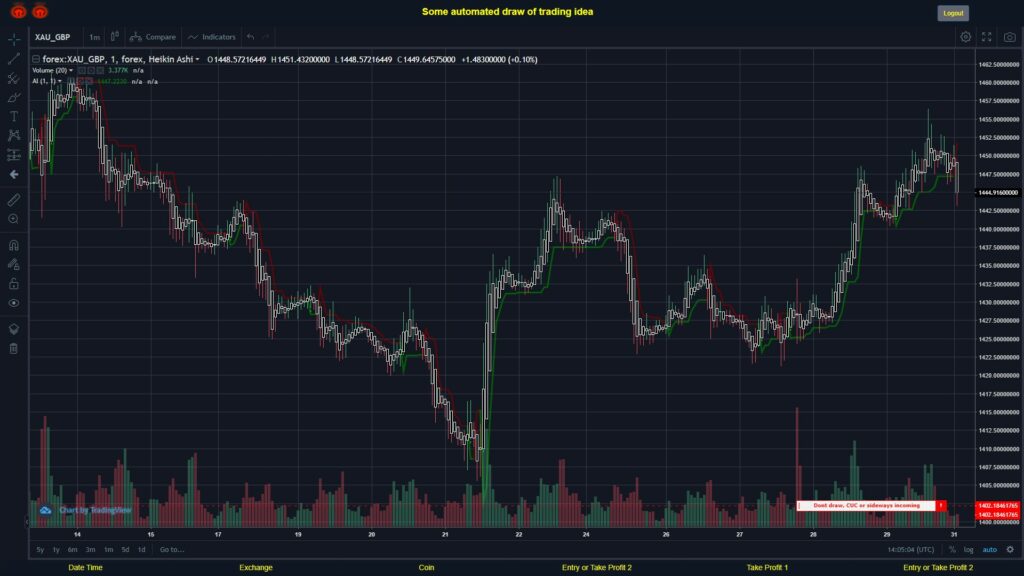
Task: Open the candle chart style selector
Action: [114, 37]
